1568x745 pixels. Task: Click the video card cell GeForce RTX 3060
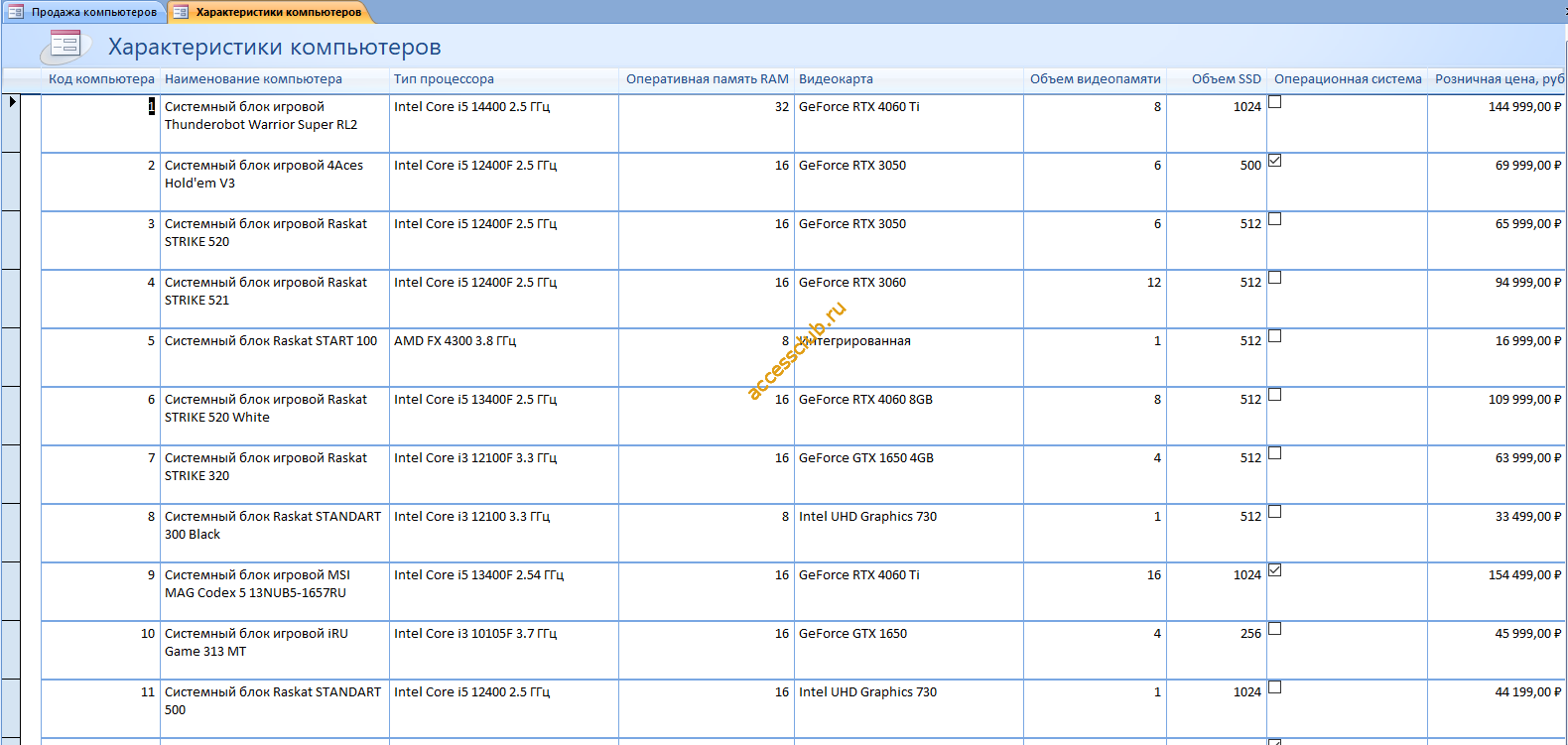coord(909,299)
